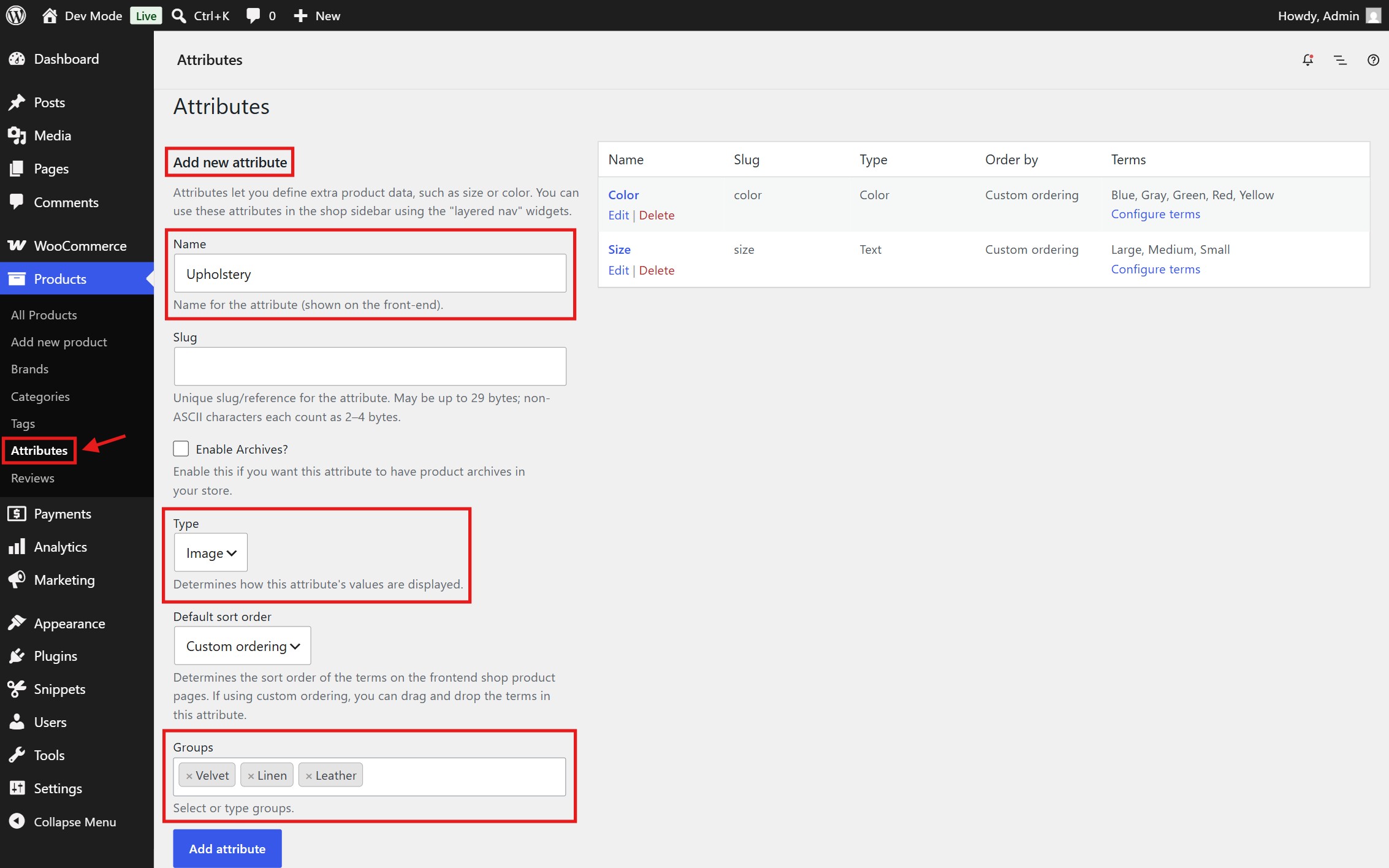Open the Dev Mode home icon

(x=50, y=15)
